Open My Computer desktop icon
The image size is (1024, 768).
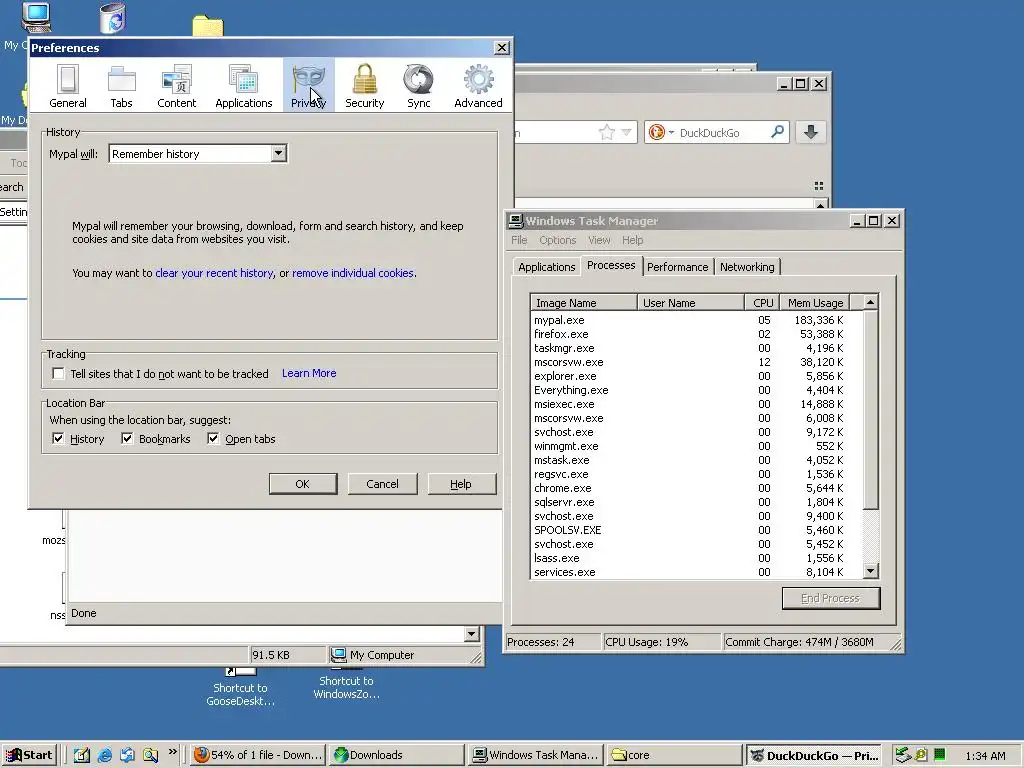(x=35, y=18)
